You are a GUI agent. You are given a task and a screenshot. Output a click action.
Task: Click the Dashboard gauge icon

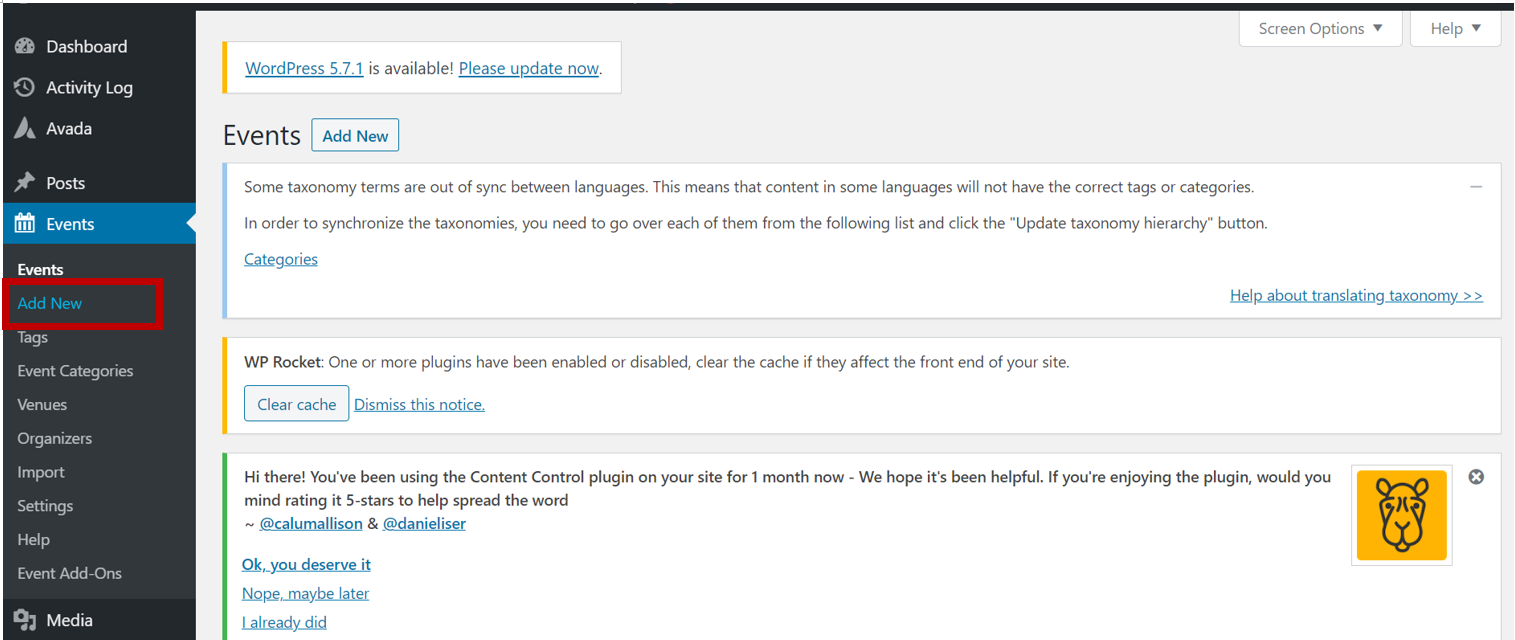tap(25, 46)
